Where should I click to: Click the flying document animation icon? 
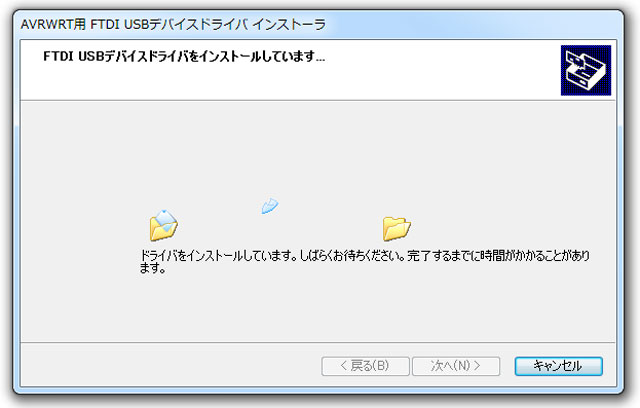pos(269,206)
